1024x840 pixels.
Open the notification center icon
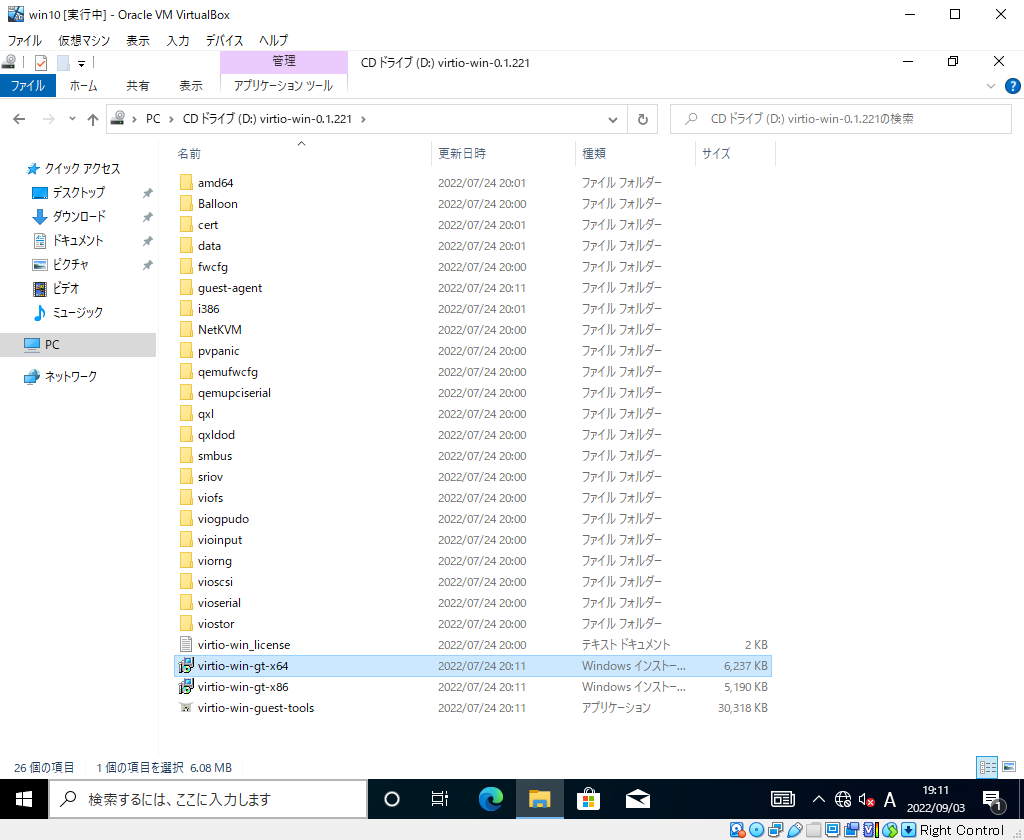[993, 800]
